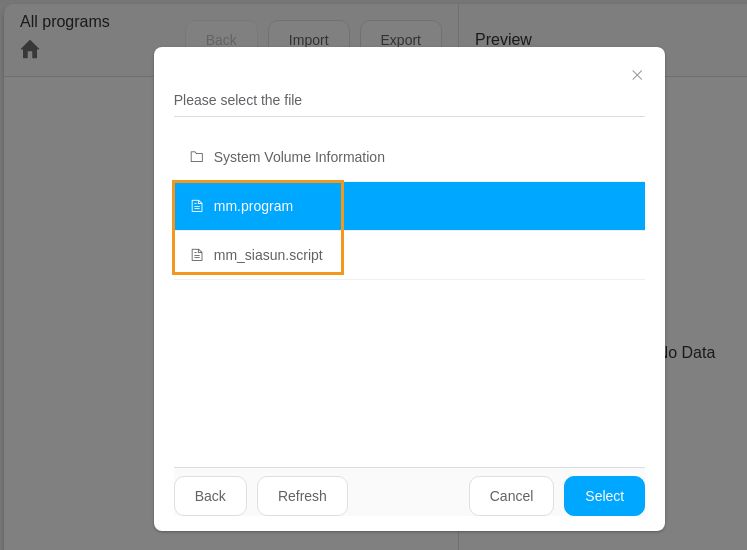Click the Preview panel heading

click(503, 40)
